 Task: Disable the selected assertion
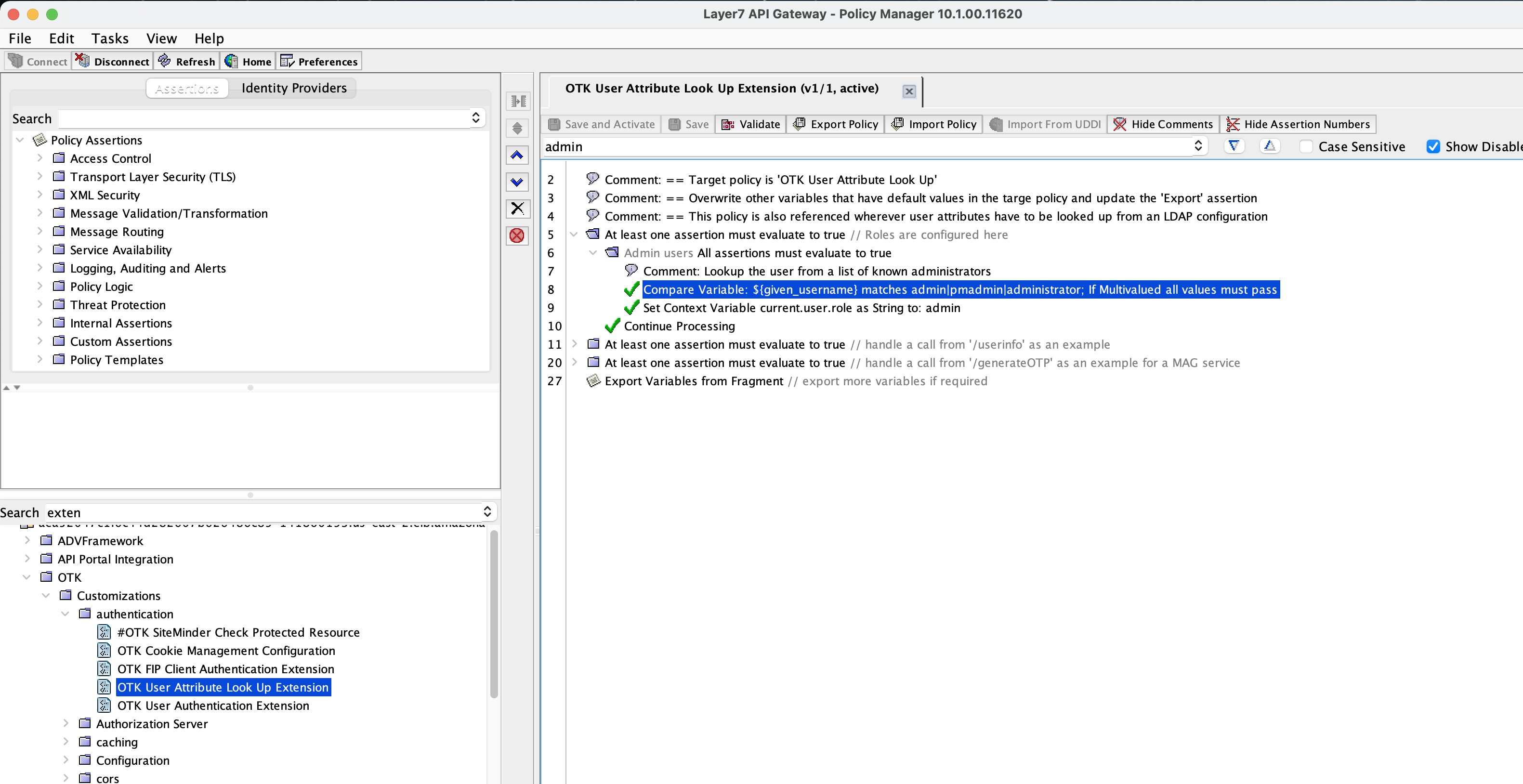click(517, 235)
